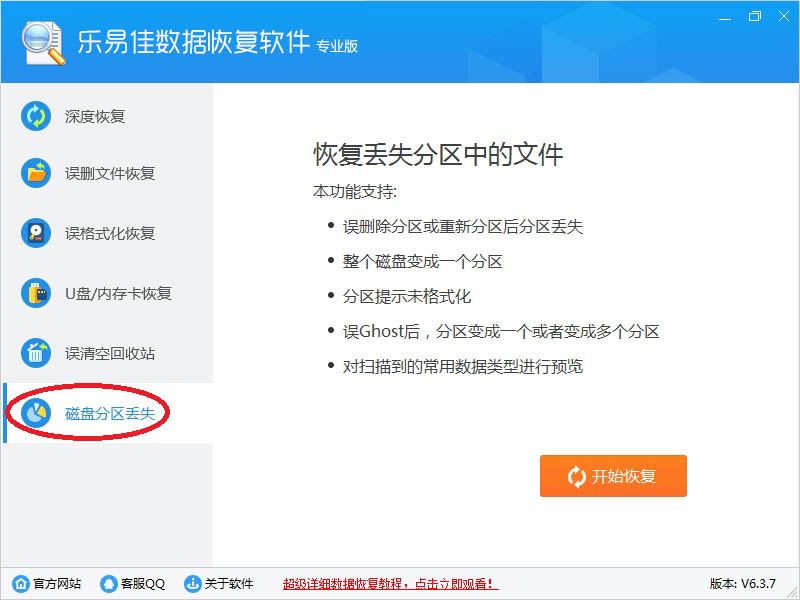Viewport: 800px width, 600px height.
Task: Click the U盘/内存卡恢复 USB drive icon
Action: pos(36,293)
